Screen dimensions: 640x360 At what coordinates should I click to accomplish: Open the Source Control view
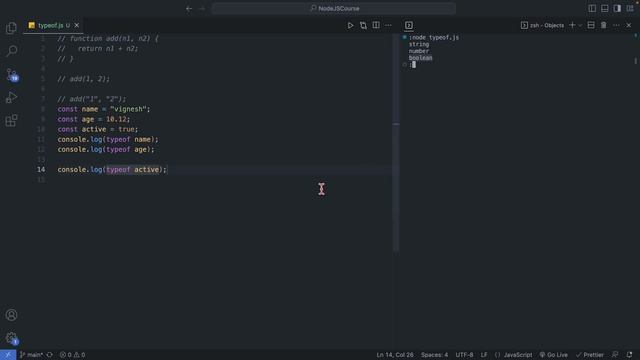point(11,74)
